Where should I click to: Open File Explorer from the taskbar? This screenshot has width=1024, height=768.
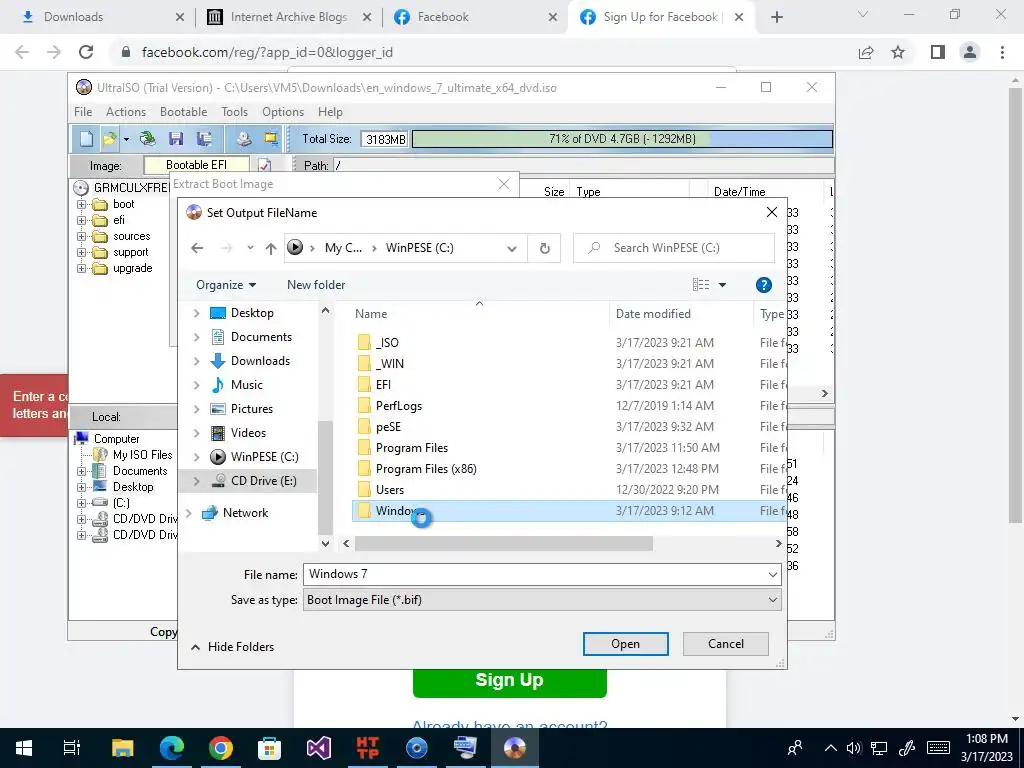123,748
